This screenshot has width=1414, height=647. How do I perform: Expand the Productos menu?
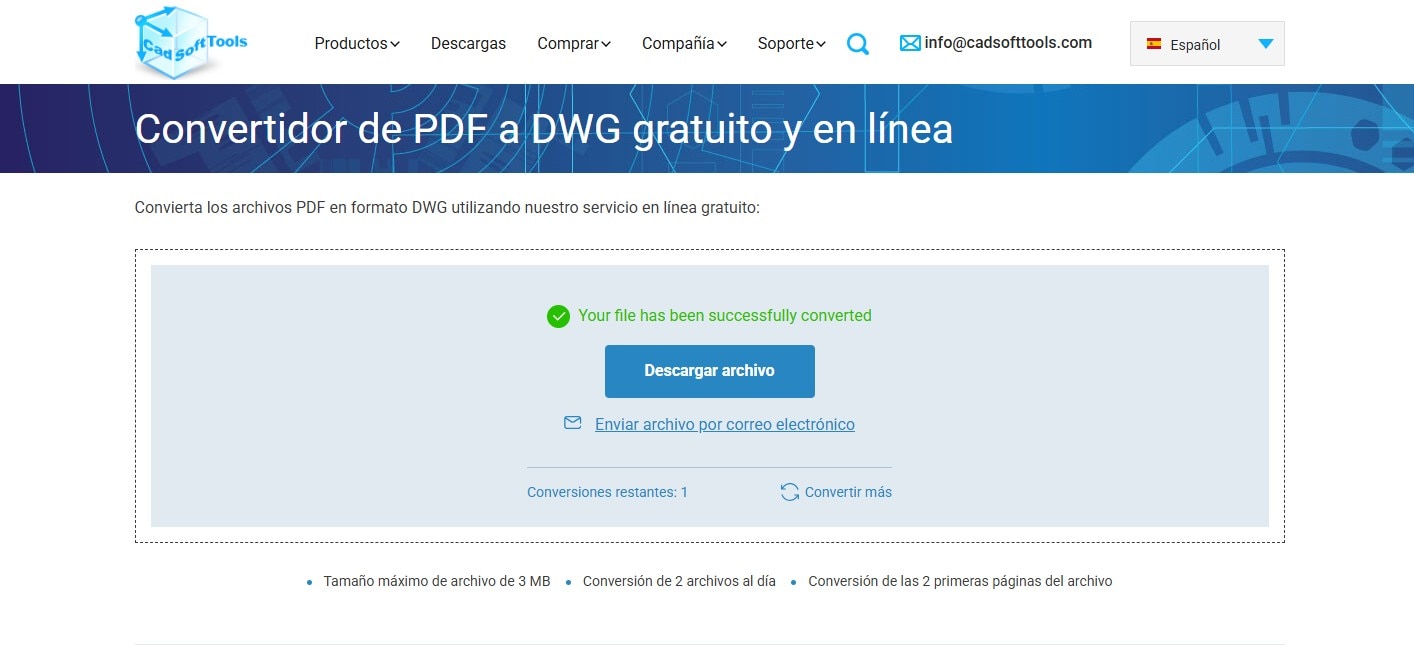pyautogui.click(x=356, y=44)
